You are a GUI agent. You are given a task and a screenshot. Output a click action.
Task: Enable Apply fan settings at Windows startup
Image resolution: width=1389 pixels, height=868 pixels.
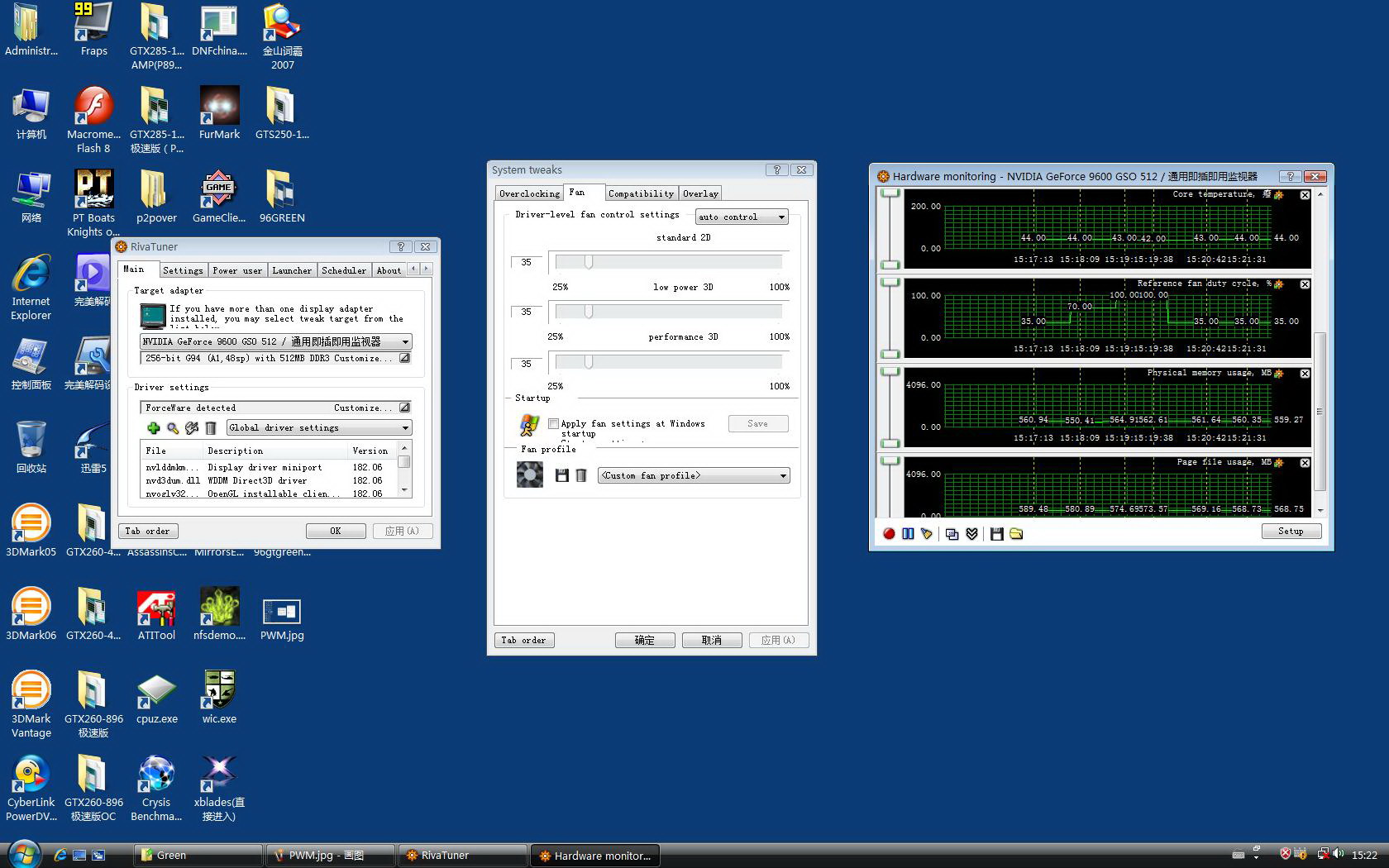tap(554, 424)
